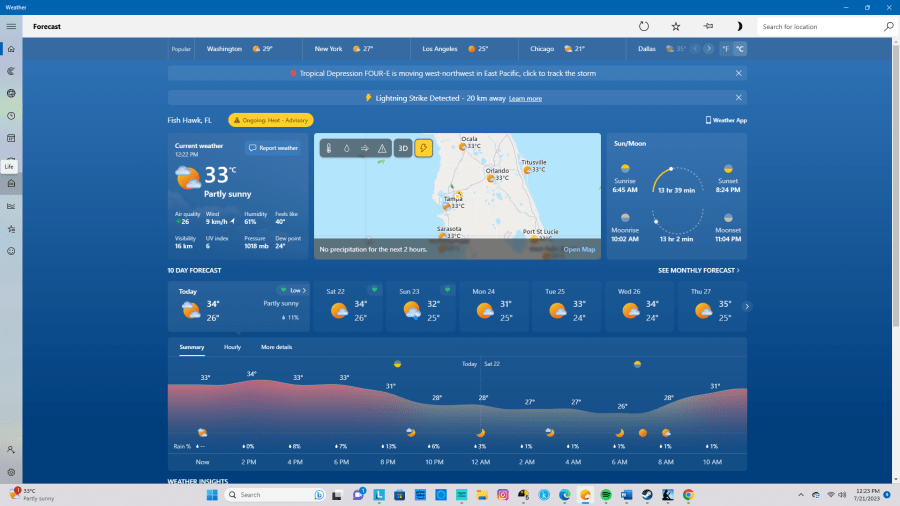900x506 pixels.
Task: Select the wind arrow layer on the map
Action: pos(365,148)
